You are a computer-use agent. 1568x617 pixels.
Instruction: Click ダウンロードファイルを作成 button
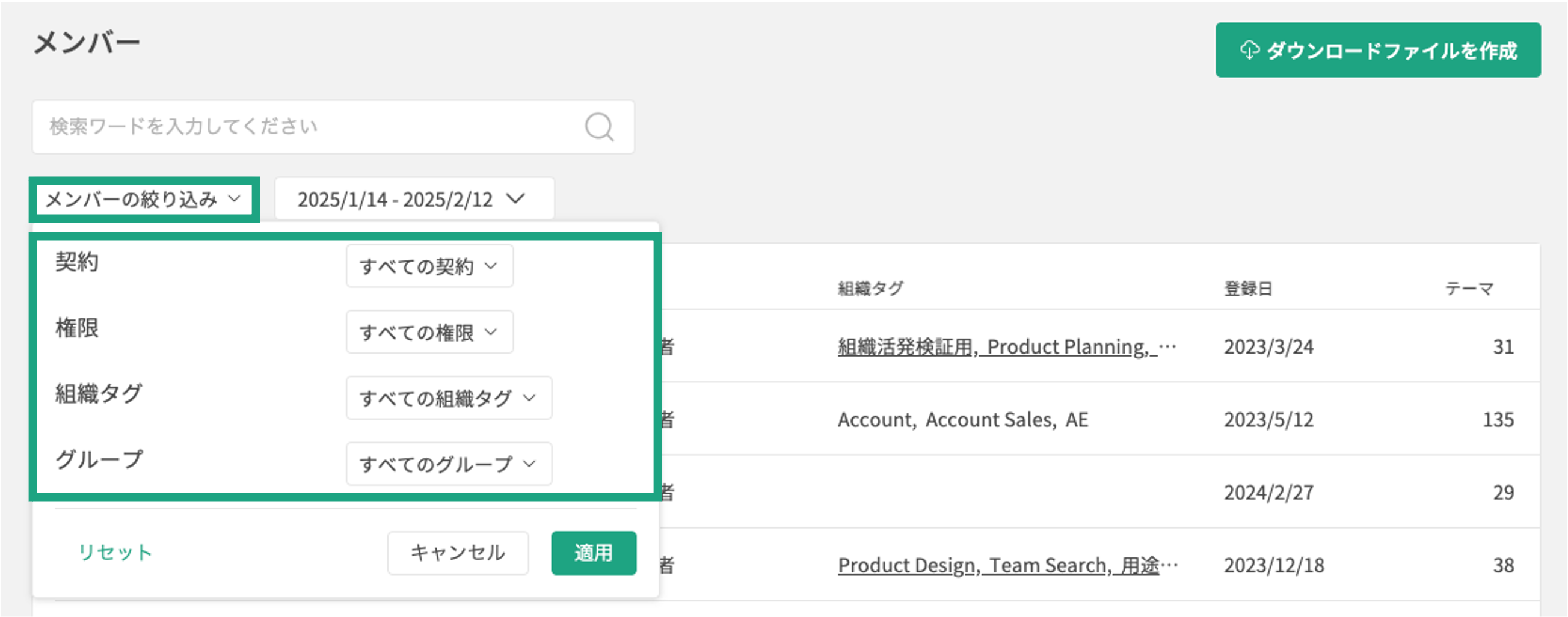[1378, 50]
